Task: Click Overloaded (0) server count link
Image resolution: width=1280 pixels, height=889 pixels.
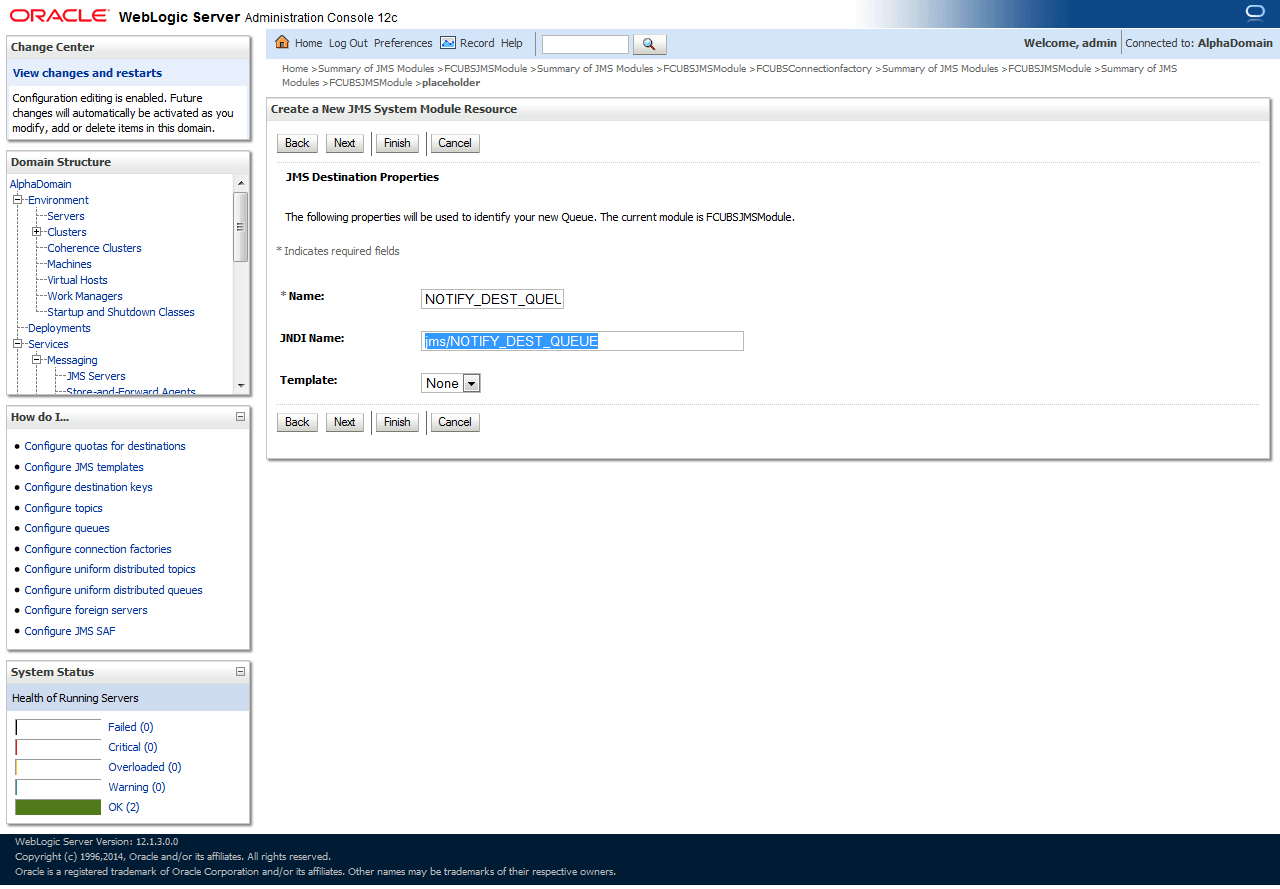Action: click(145, 767)
